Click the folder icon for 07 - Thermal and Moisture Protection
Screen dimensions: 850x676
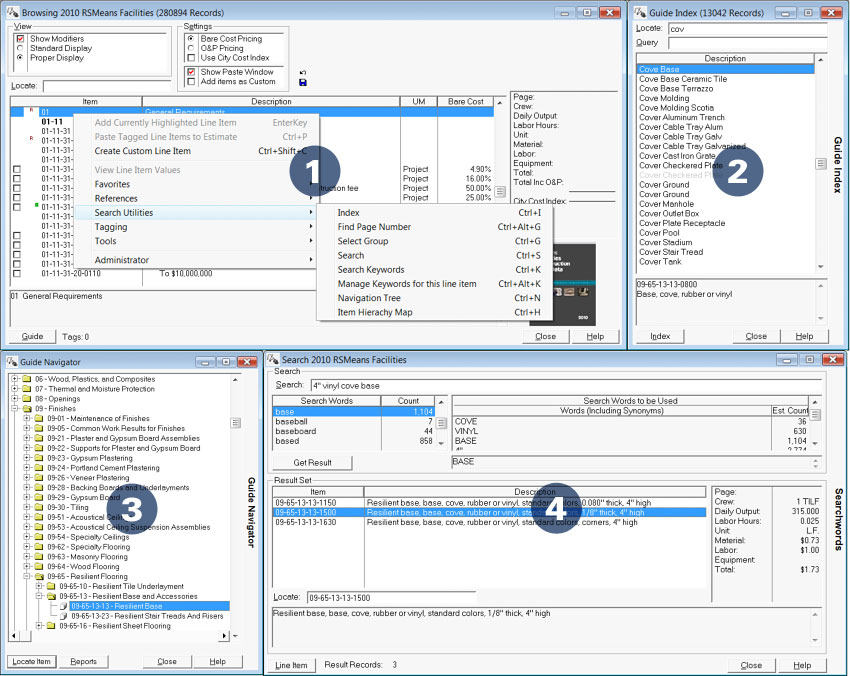coord(27,389)
